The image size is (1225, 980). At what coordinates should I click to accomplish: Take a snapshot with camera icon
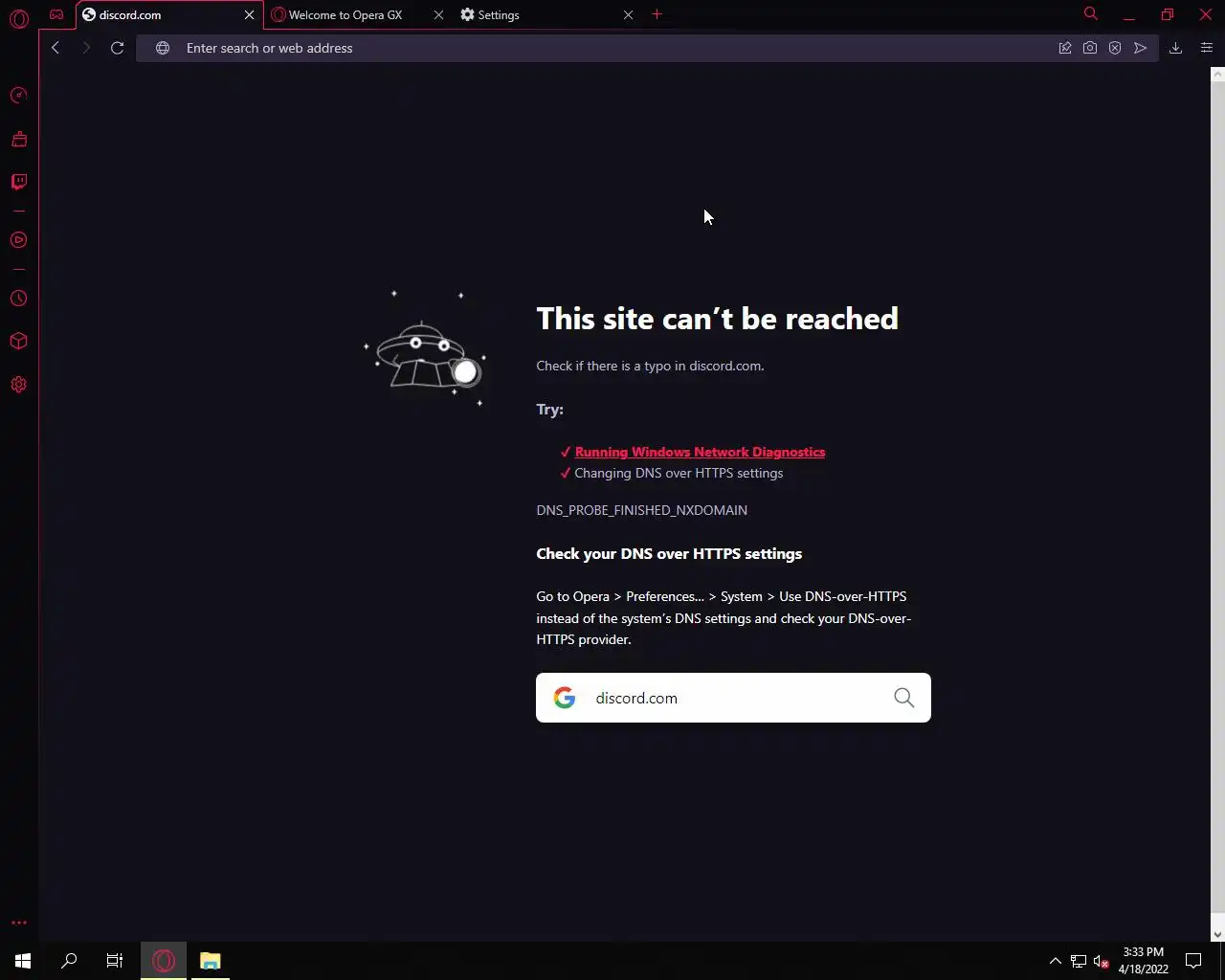click(x=1090, y=48)
